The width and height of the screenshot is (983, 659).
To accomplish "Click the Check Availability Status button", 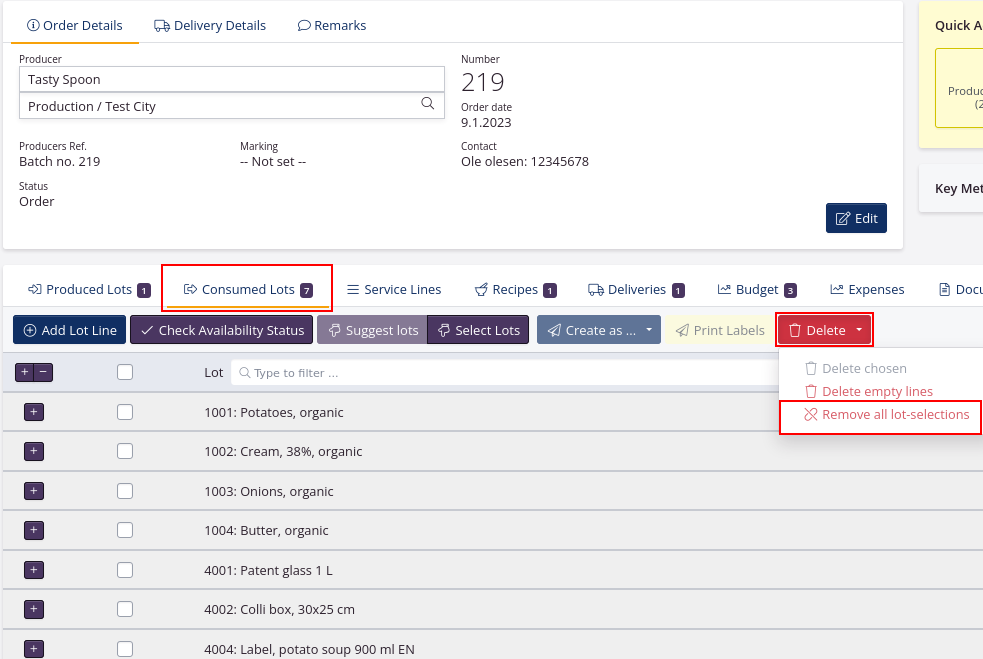I will [x=221, y=330].
